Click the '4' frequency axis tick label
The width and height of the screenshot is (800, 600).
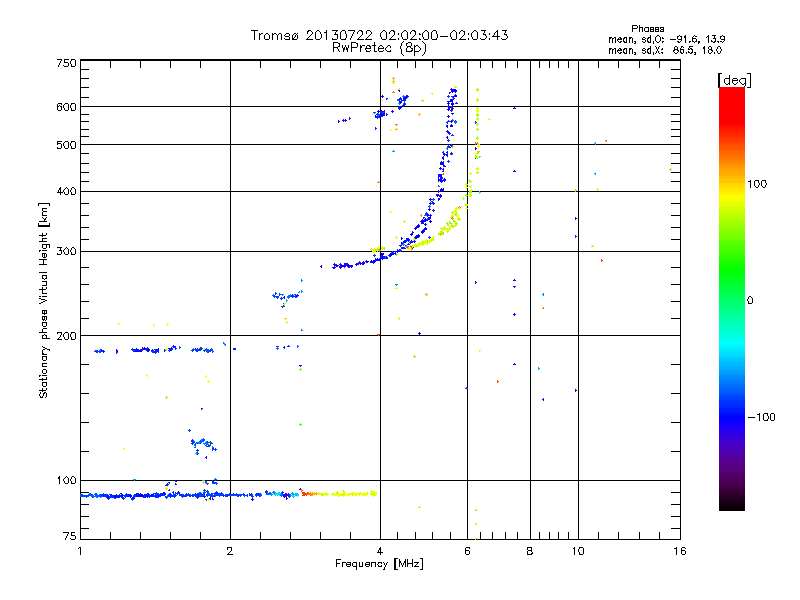(x=380, y=551)
